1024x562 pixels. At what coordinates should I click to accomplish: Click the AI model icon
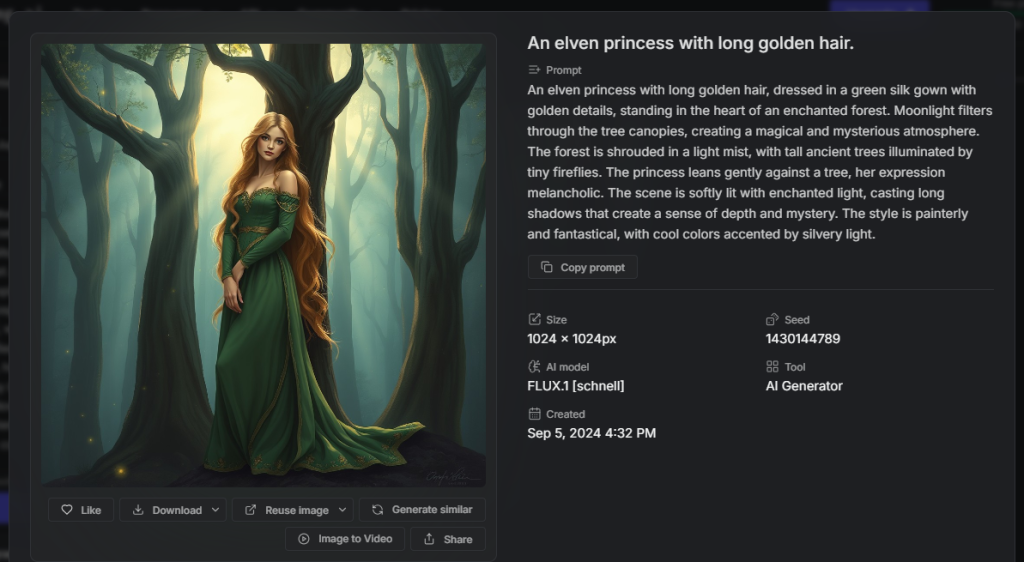[x=534, y=367]
